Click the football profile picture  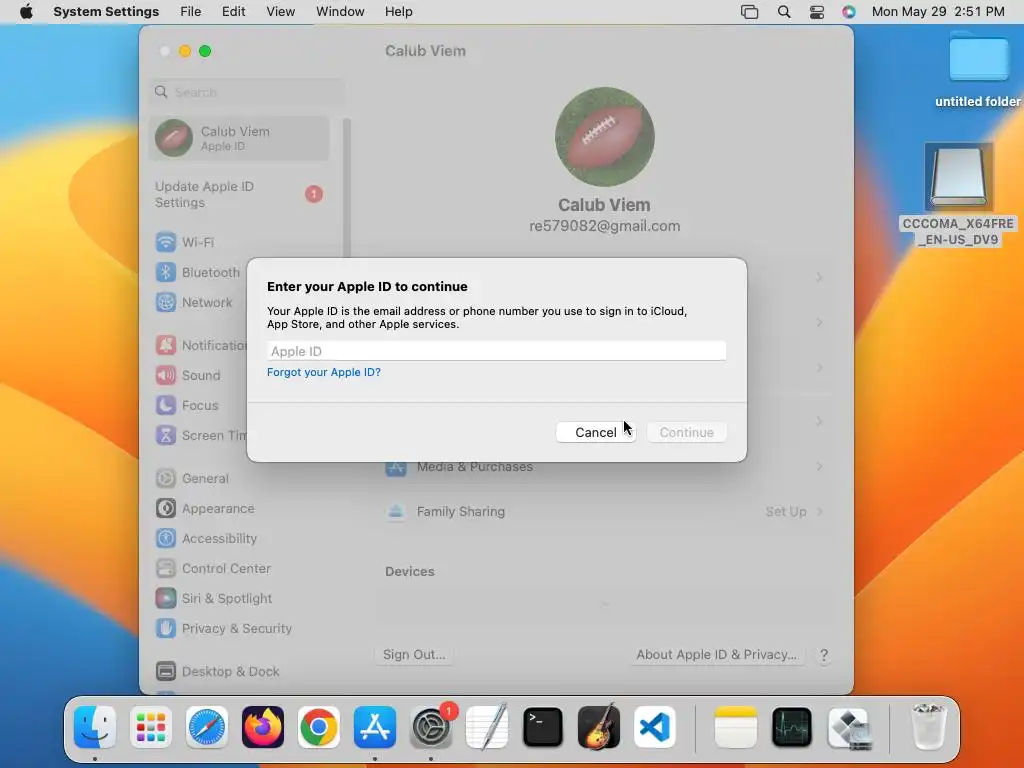[x=605, y=137]
